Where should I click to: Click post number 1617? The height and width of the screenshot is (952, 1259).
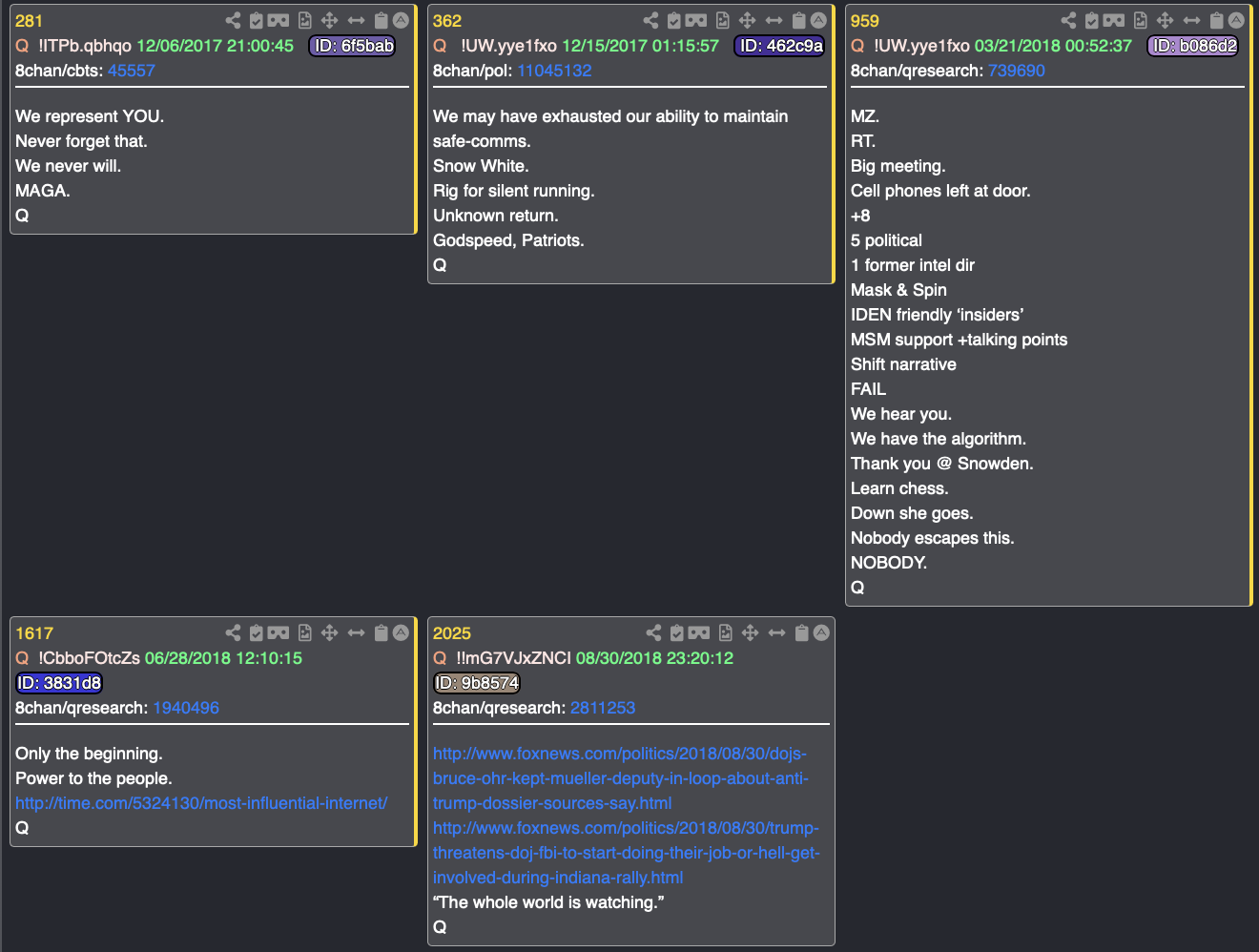pyautogui.click(x=34, y=633)
